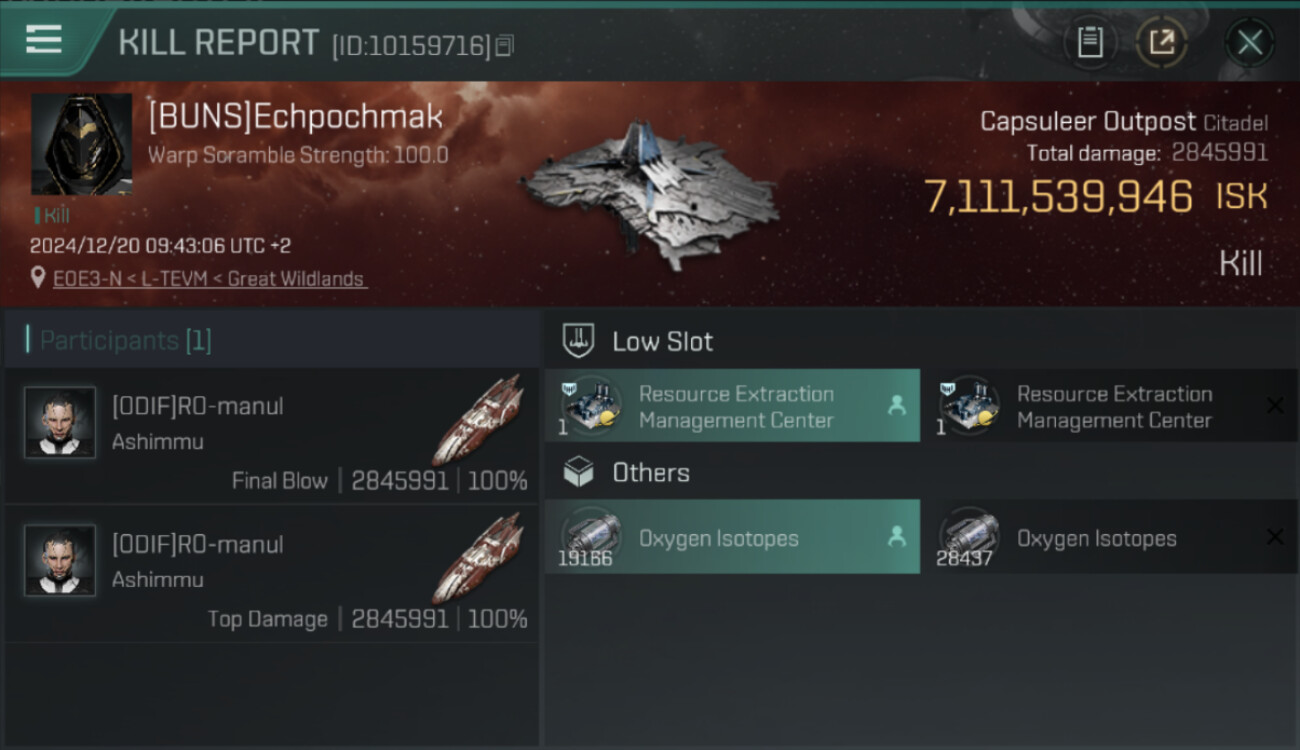Viewport: 1300px width, 750px height.
Task: Click the 7,111,539,946 ISK value
Action: (1096, 197)
